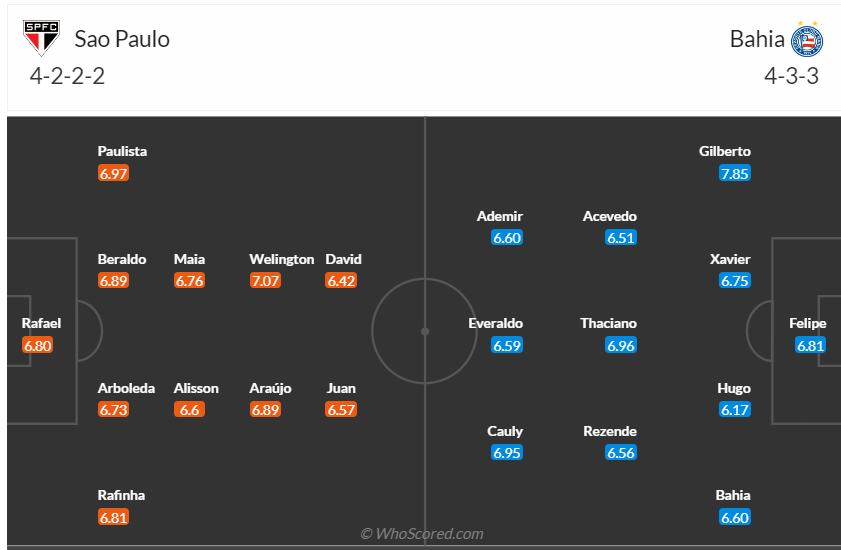
Task: Open the Bahia team name link
Action: (757, 39)
